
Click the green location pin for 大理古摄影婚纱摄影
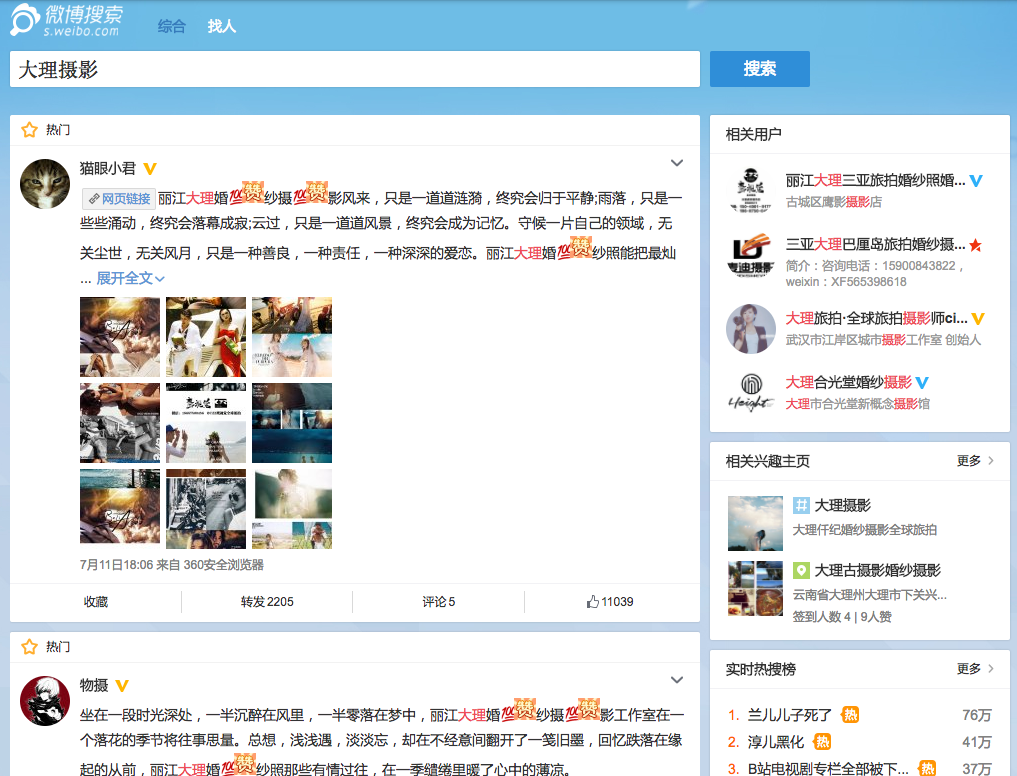pyautogui.click(x=801, y=570)
